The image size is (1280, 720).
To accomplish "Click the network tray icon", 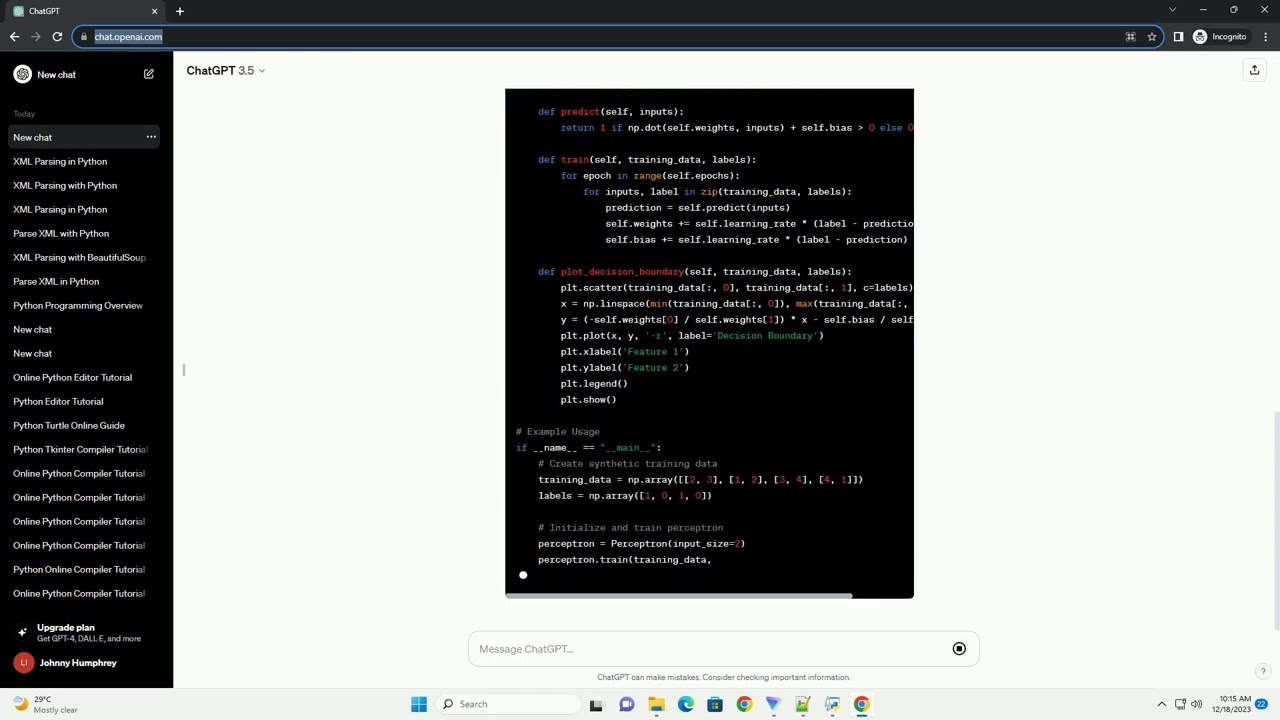I will pyautogui.click(x=1180, y=704).
